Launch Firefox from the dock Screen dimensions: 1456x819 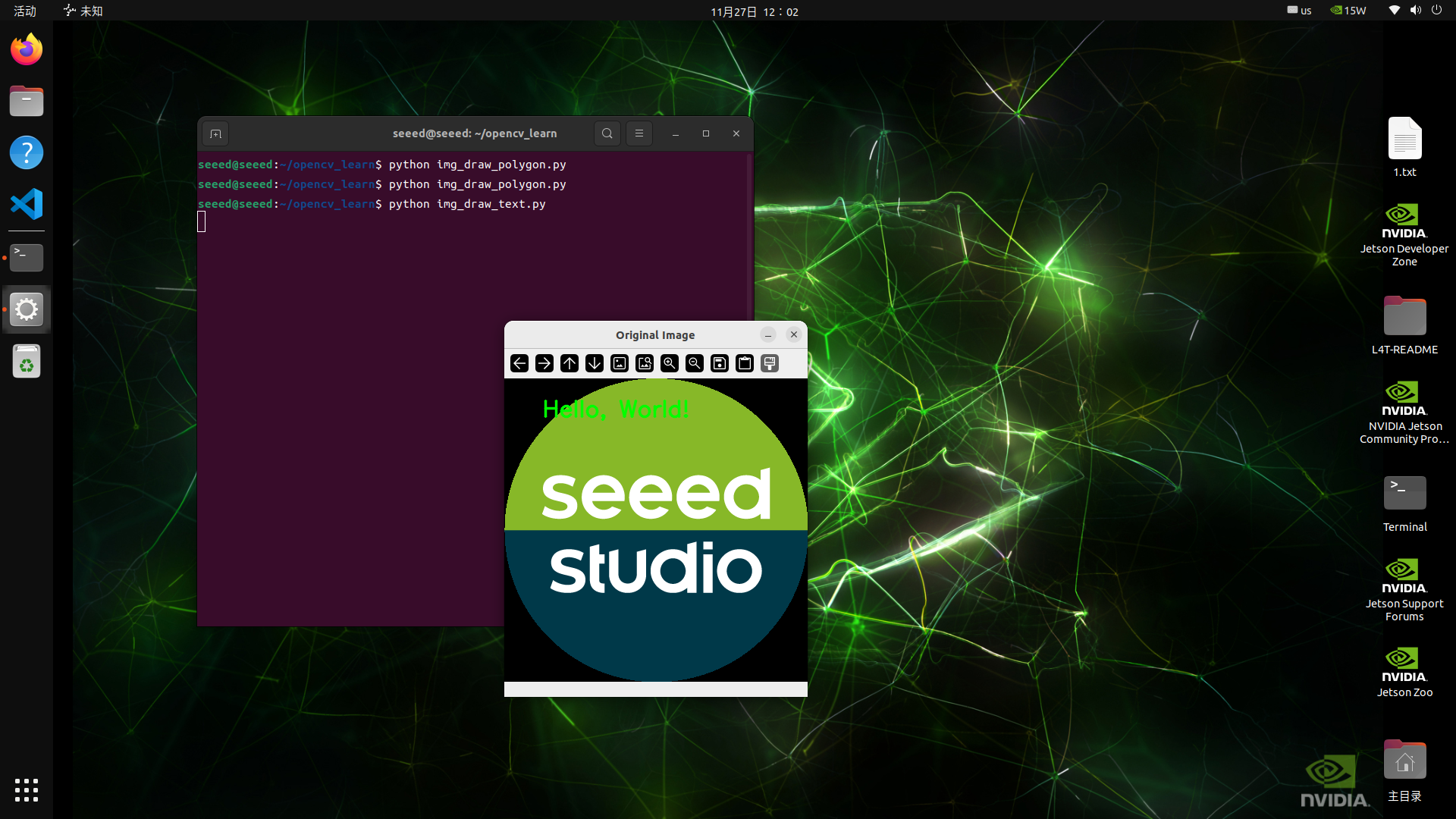27,49
